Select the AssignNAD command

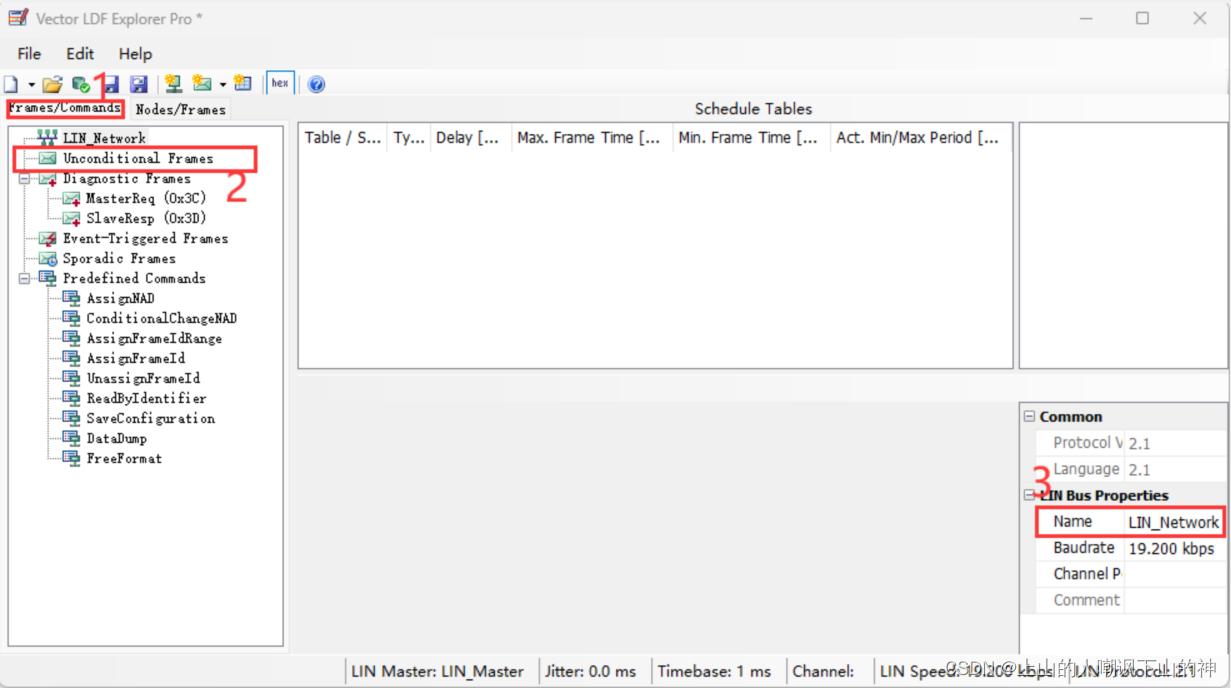point(121,298)
